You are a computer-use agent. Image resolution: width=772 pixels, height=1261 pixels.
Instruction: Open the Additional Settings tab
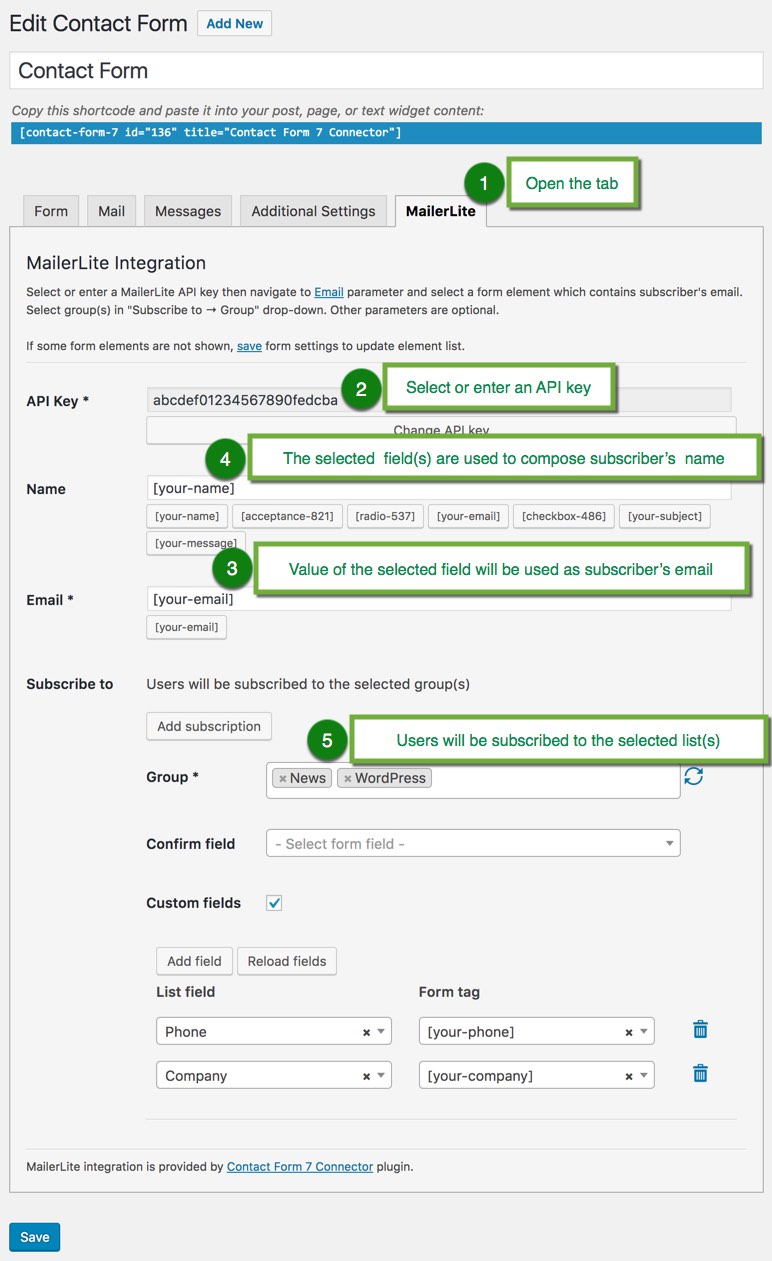313,211
